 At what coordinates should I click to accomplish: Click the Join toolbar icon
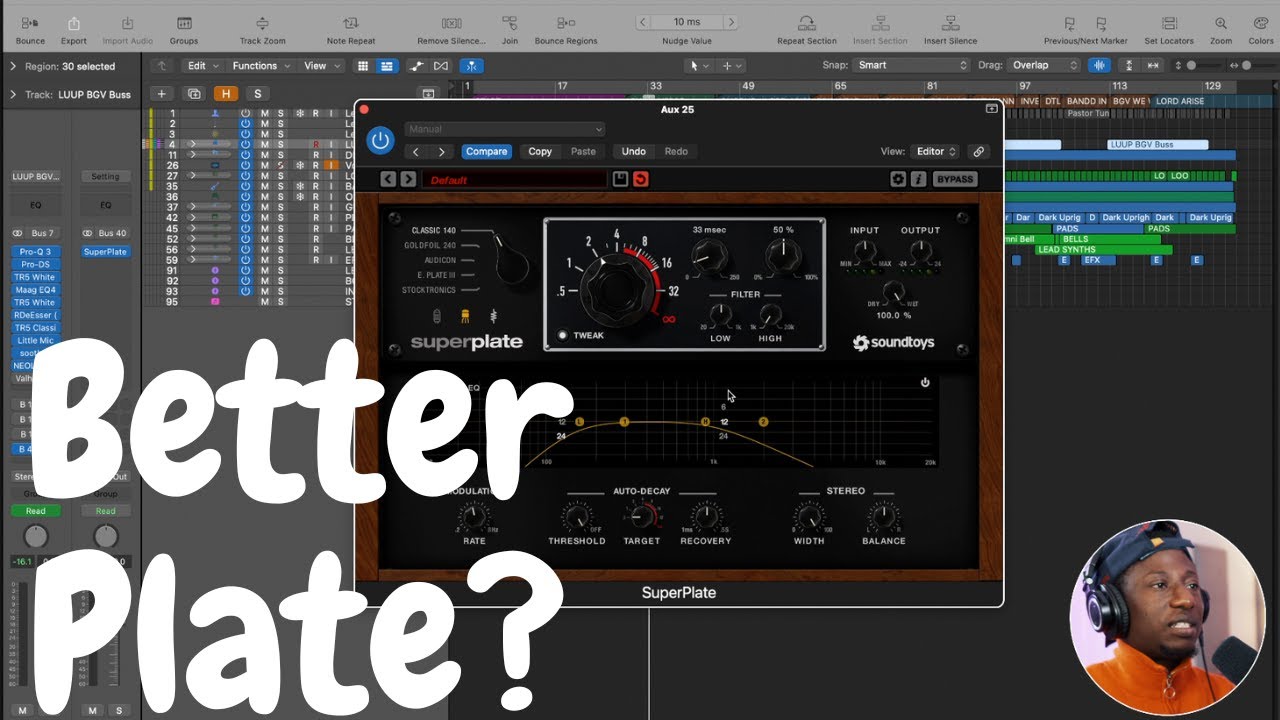pos(510,23)
